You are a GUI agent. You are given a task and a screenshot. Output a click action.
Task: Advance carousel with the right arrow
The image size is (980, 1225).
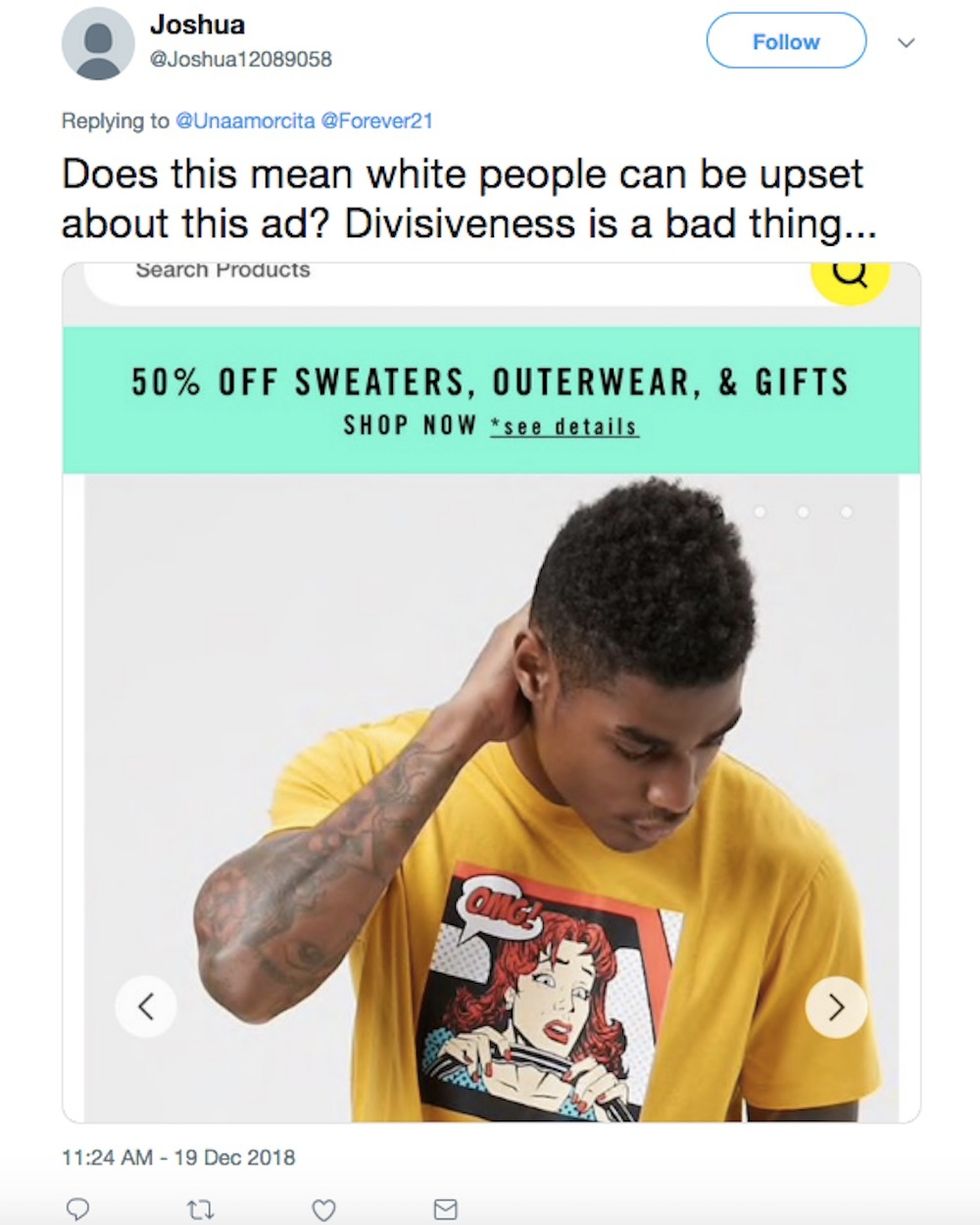pyautogui.click(x=836, y=1006)
